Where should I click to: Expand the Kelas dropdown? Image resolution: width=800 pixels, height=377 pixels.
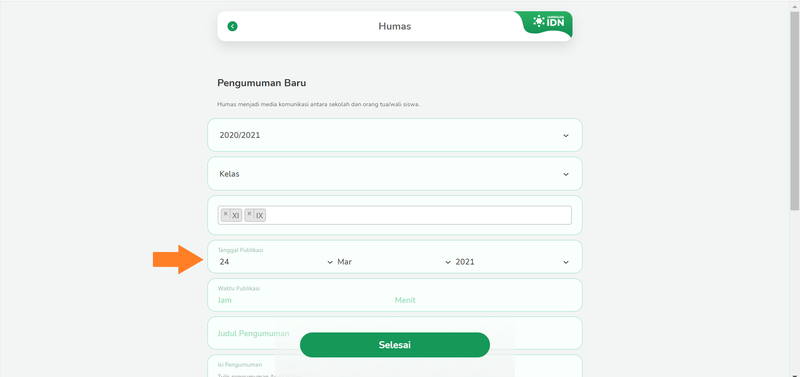[x=395, y=174]
